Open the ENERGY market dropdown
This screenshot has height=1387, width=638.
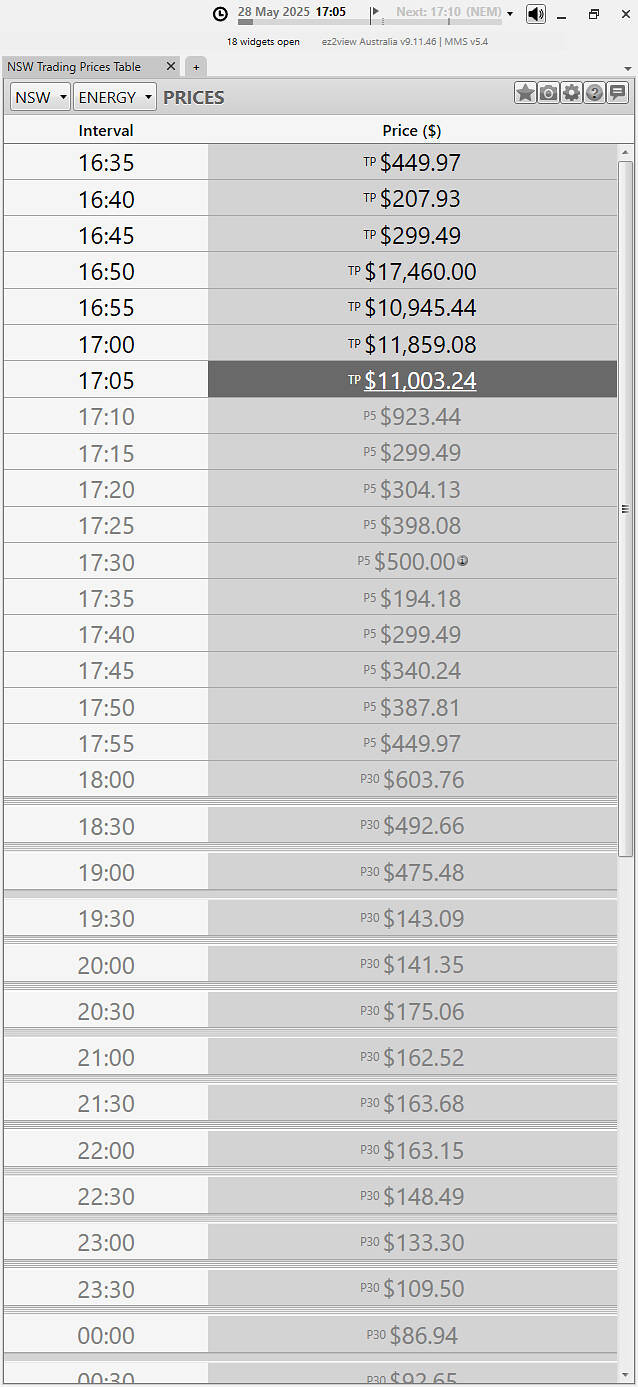[x=115, y=97]
